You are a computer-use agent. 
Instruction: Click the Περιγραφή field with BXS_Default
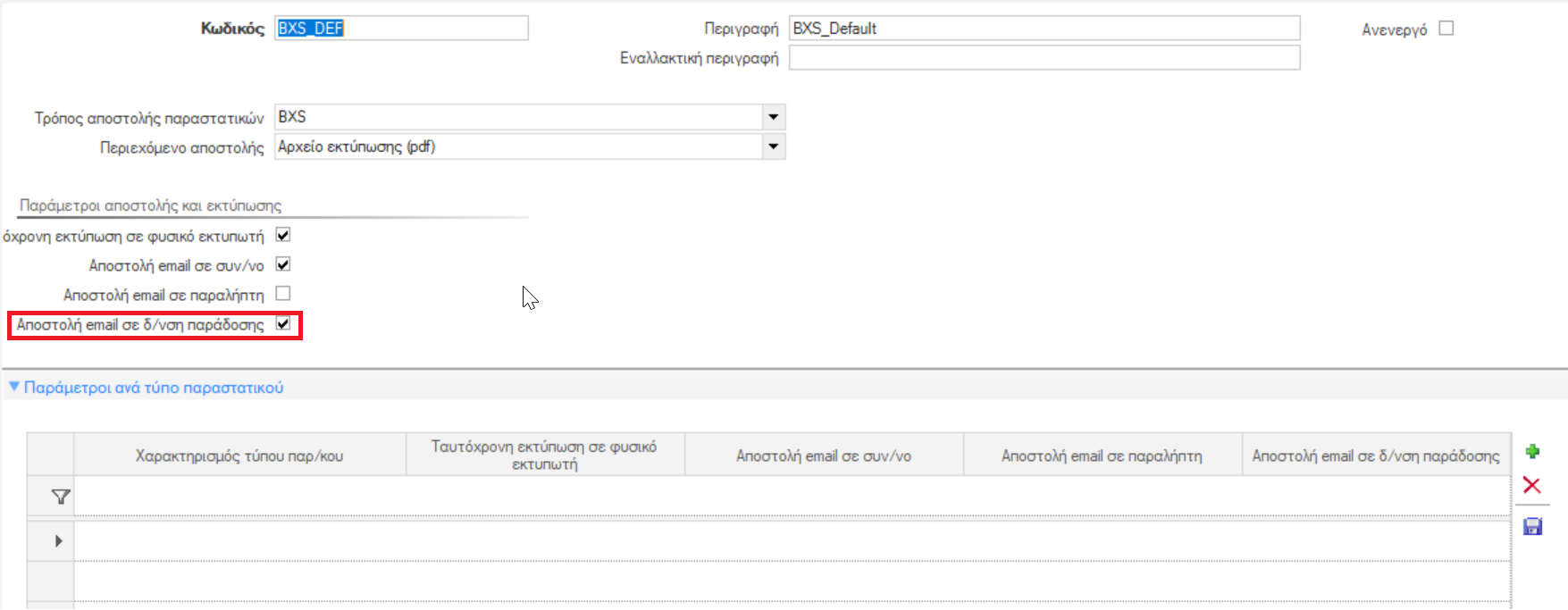tap(1044, 29)
